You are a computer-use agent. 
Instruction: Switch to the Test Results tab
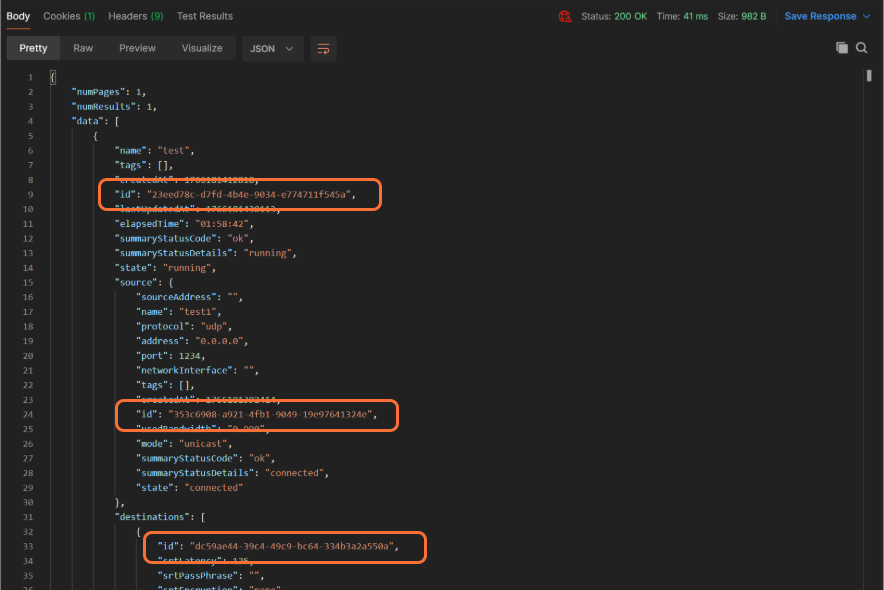205,16
